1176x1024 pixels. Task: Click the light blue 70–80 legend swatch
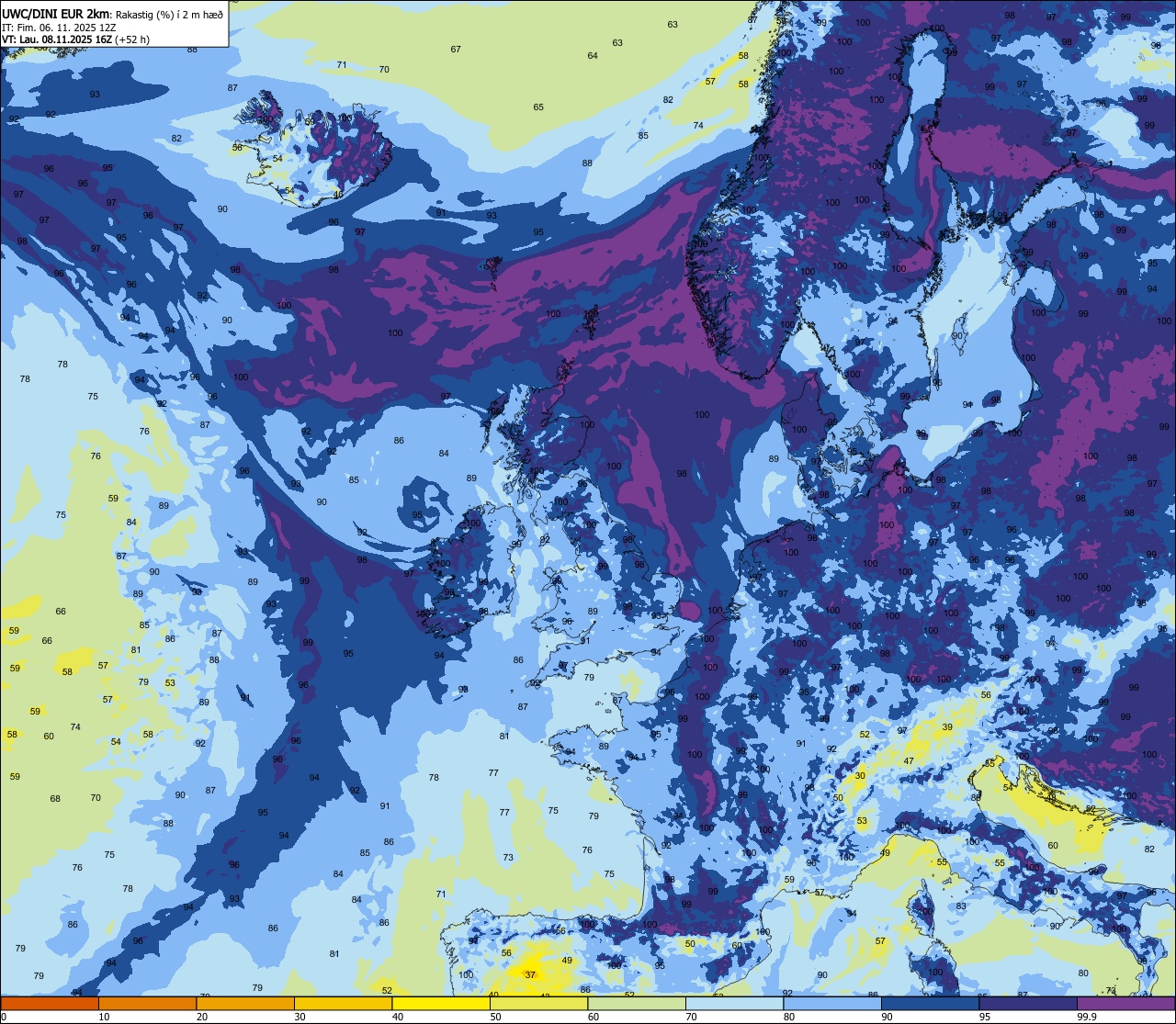[734, 1003]
